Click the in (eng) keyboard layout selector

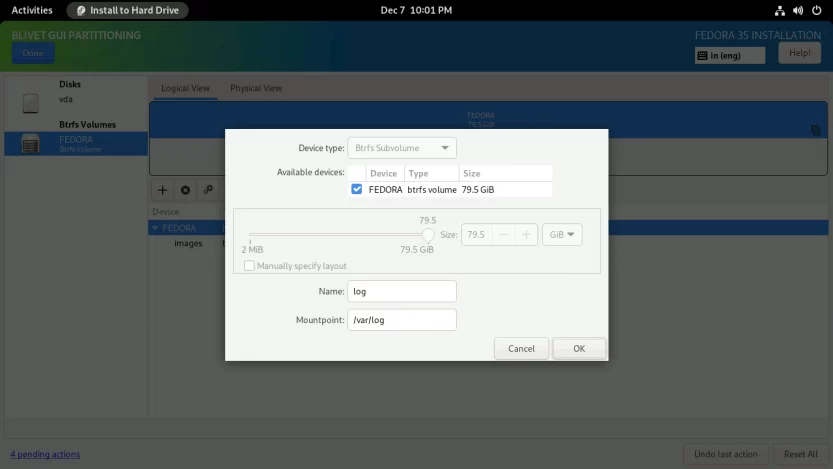pos(730,55)
